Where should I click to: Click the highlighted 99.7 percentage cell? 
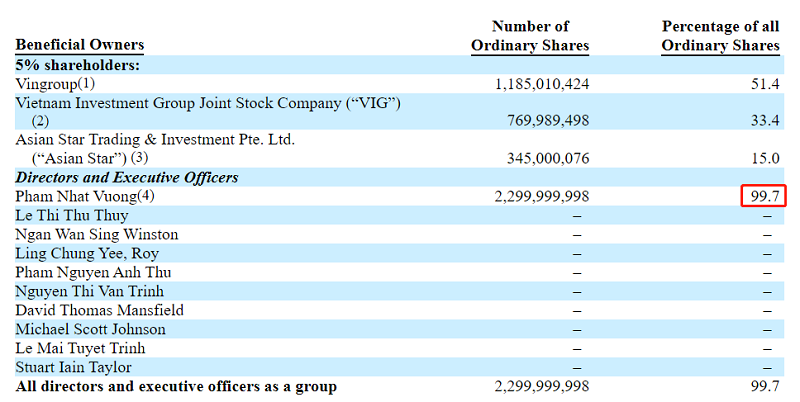(x=764, y=196)
